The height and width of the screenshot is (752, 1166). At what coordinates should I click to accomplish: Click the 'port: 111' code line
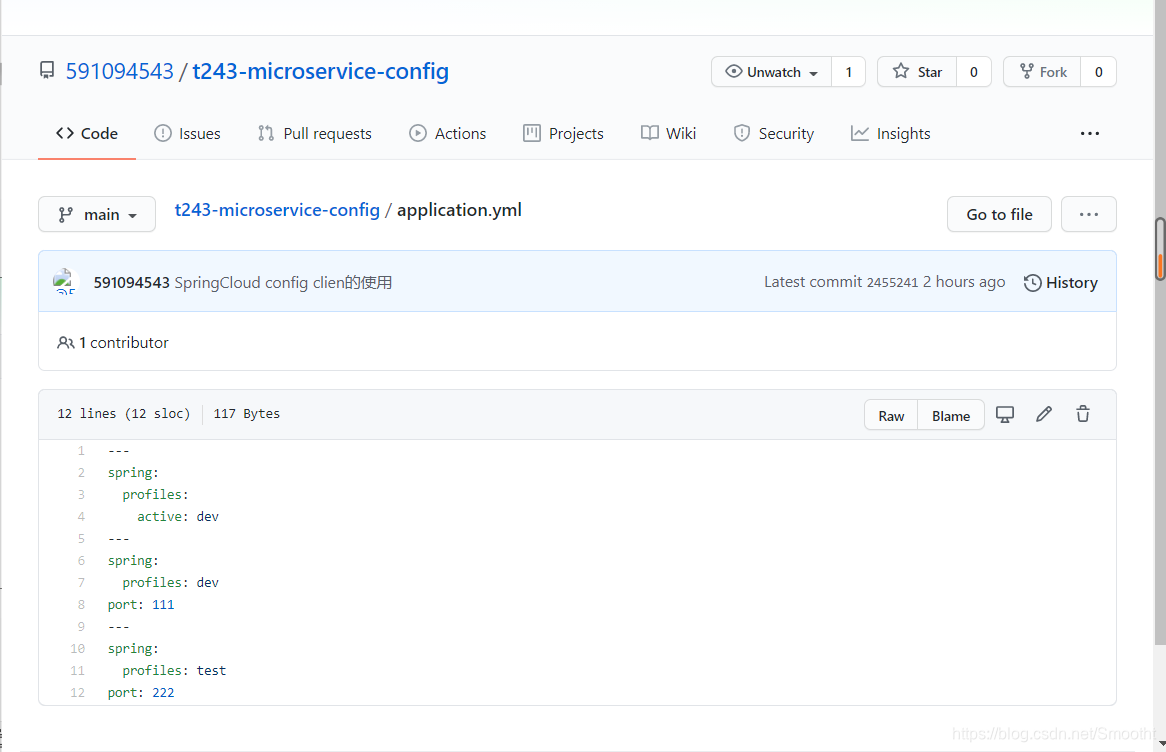141,605
